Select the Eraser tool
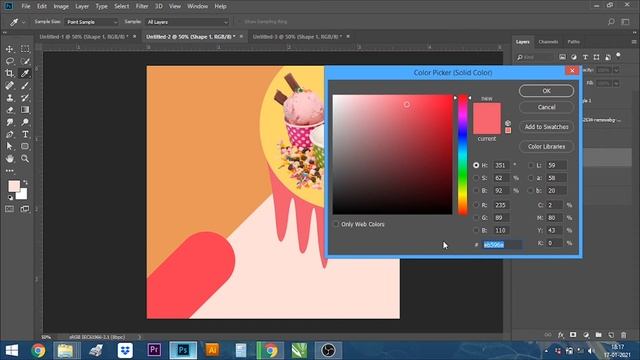 coord(9,110)
